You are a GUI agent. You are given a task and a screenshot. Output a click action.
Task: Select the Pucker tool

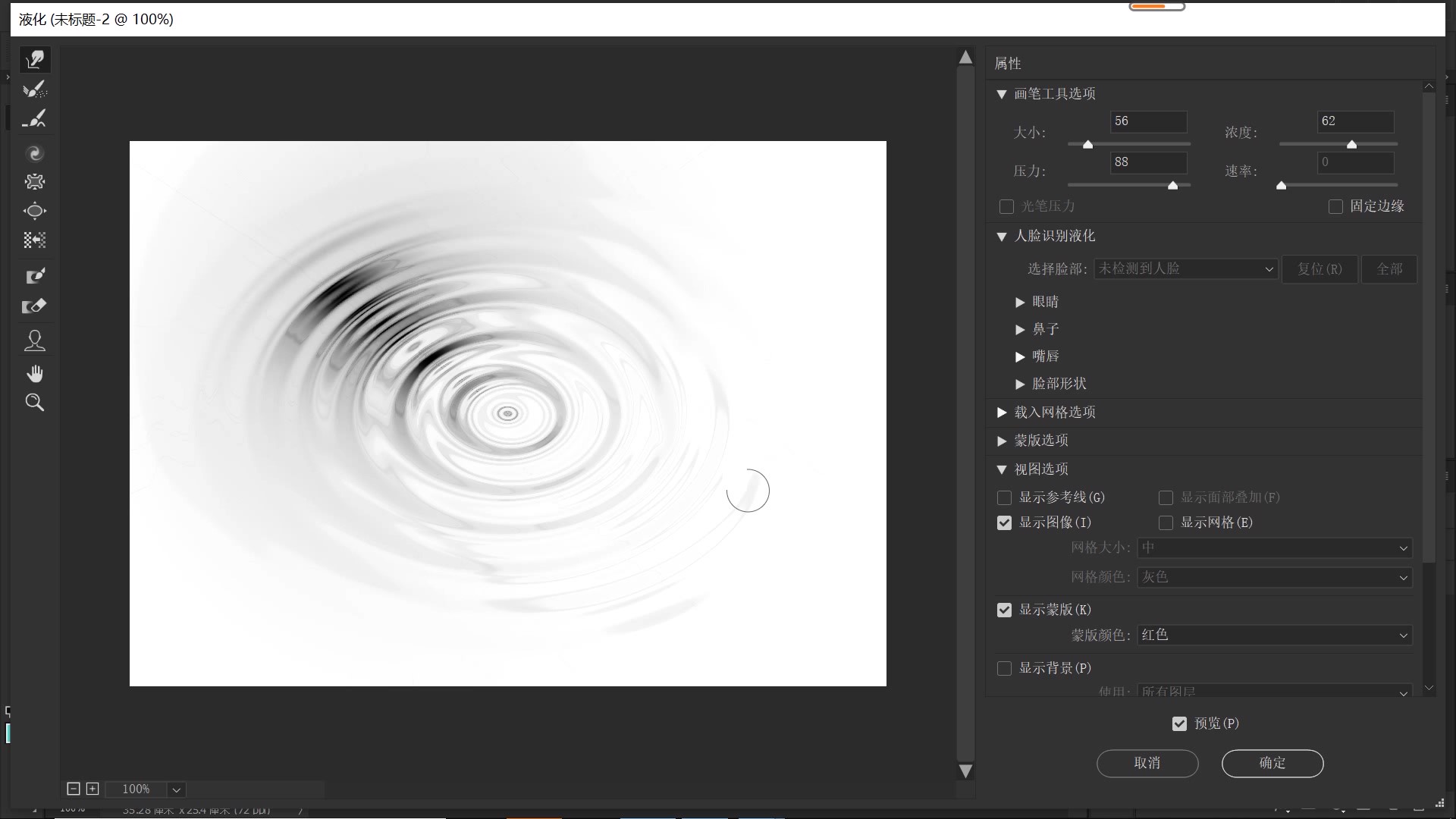(x=35, y=182)
